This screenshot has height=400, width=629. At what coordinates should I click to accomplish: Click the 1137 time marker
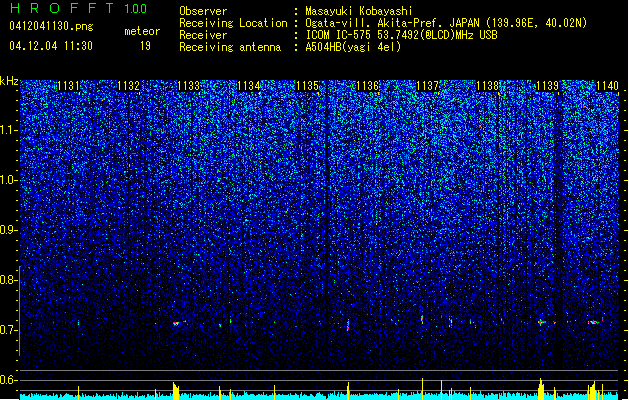point(428,86)
